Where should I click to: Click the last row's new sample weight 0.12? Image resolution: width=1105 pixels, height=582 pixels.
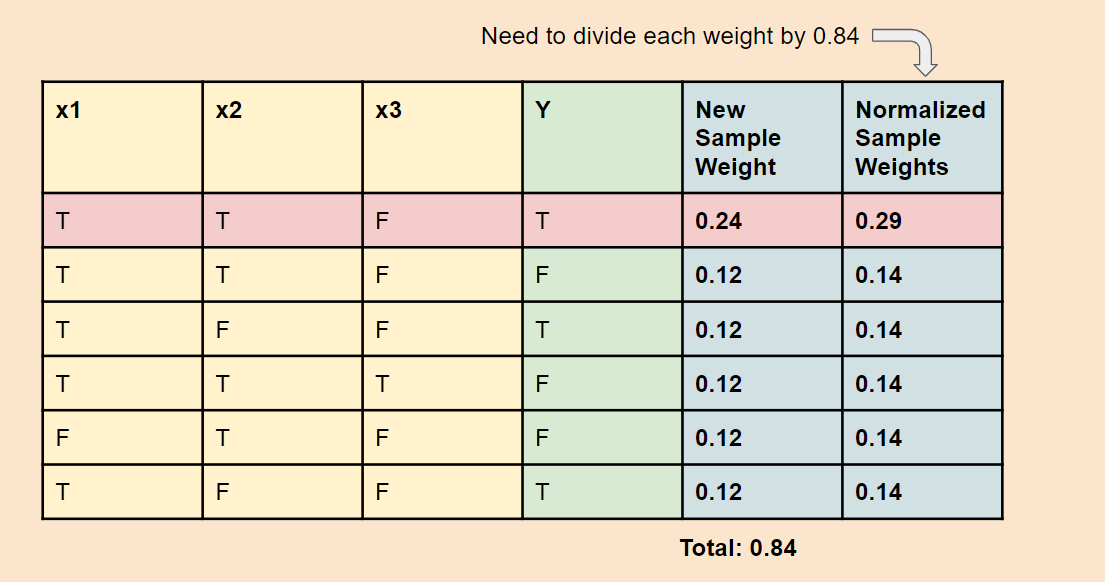click(762, 492)
